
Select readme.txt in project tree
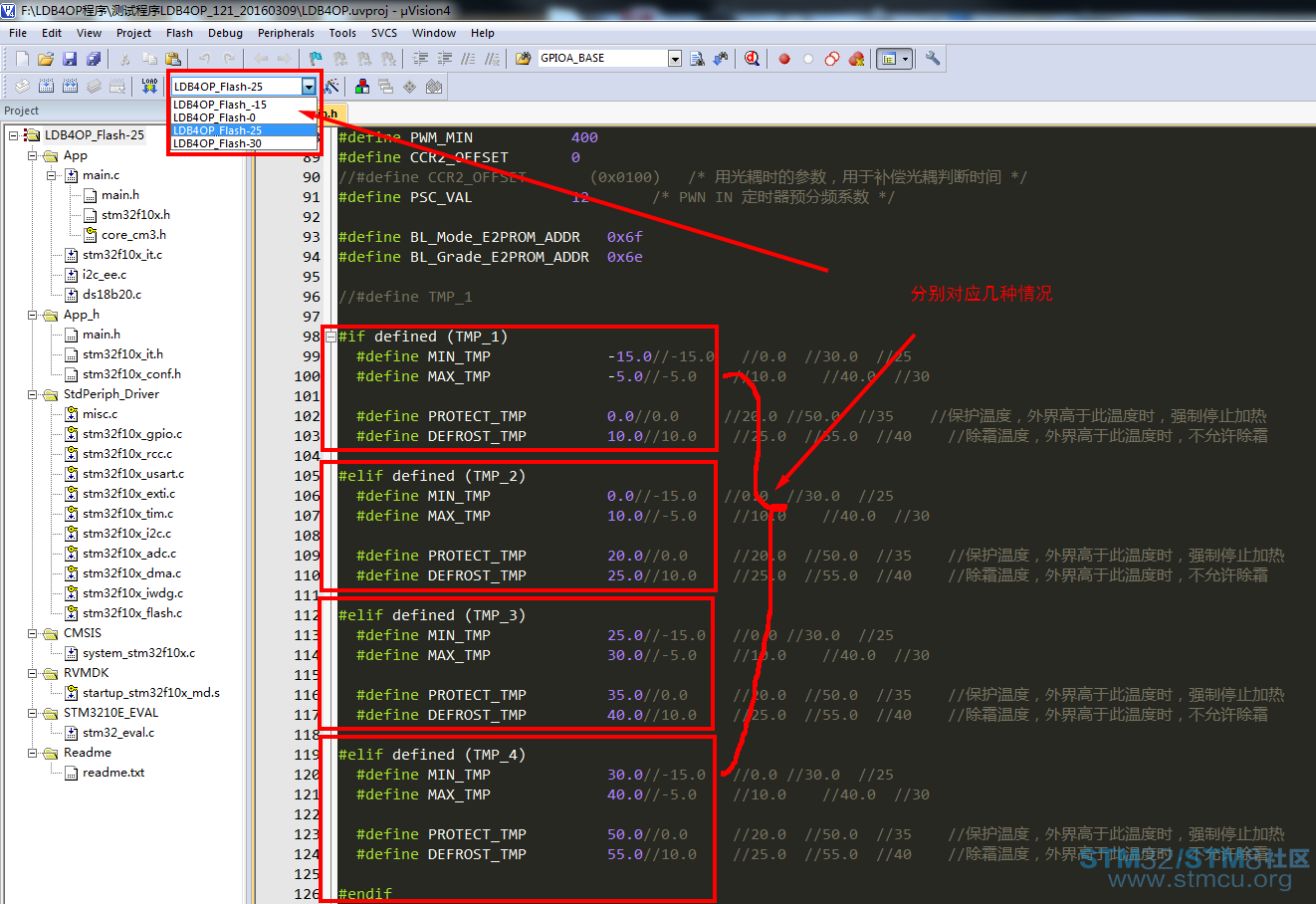pos(113,773)
